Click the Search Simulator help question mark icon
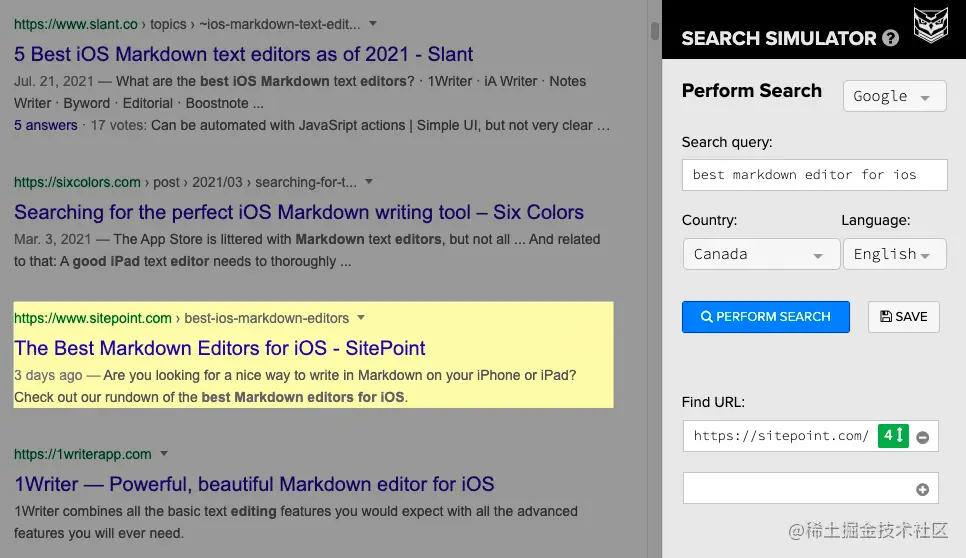Screen dimensions: 966x558 890,38
